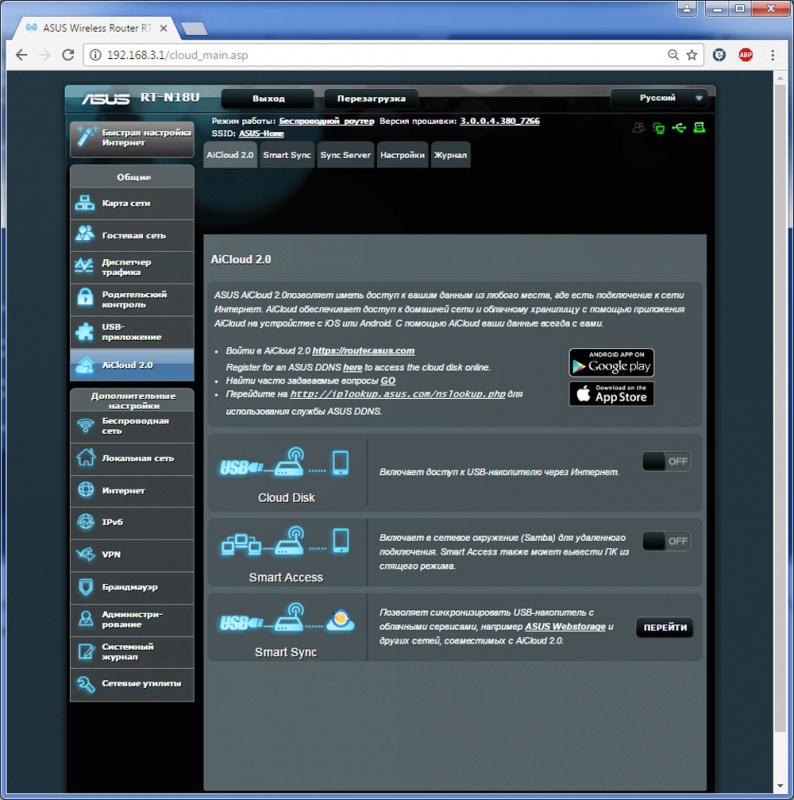
Task: Switch to Sync Server tab
Action: point(345,155)
